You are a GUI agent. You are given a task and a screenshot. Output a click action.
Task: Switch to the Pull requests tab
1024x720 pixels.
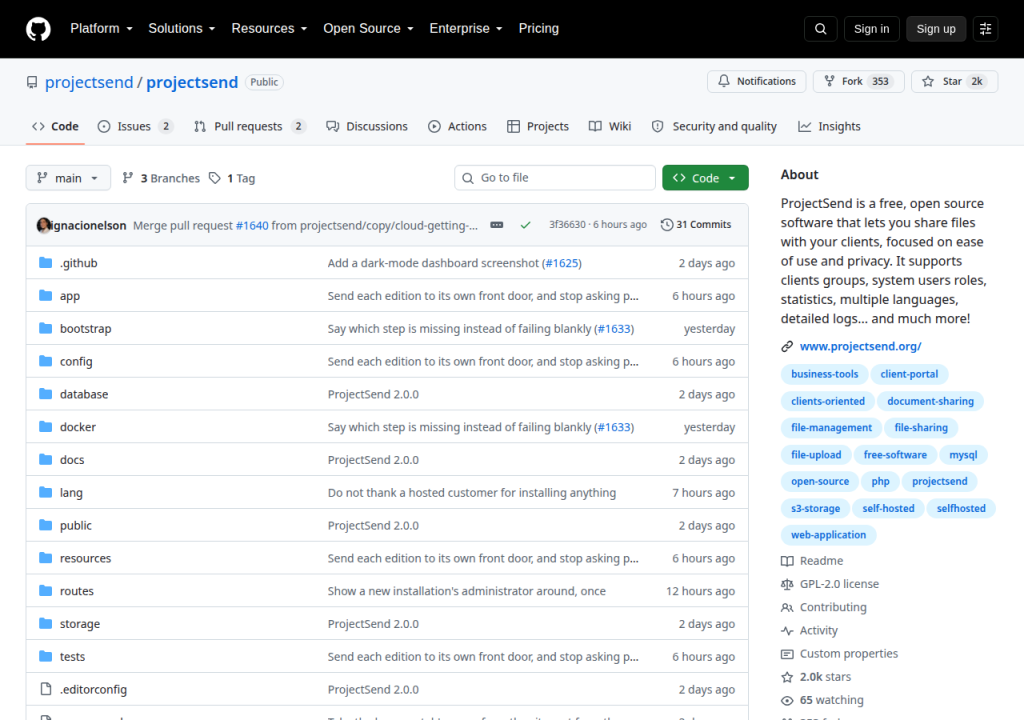(x=249, y=126)
